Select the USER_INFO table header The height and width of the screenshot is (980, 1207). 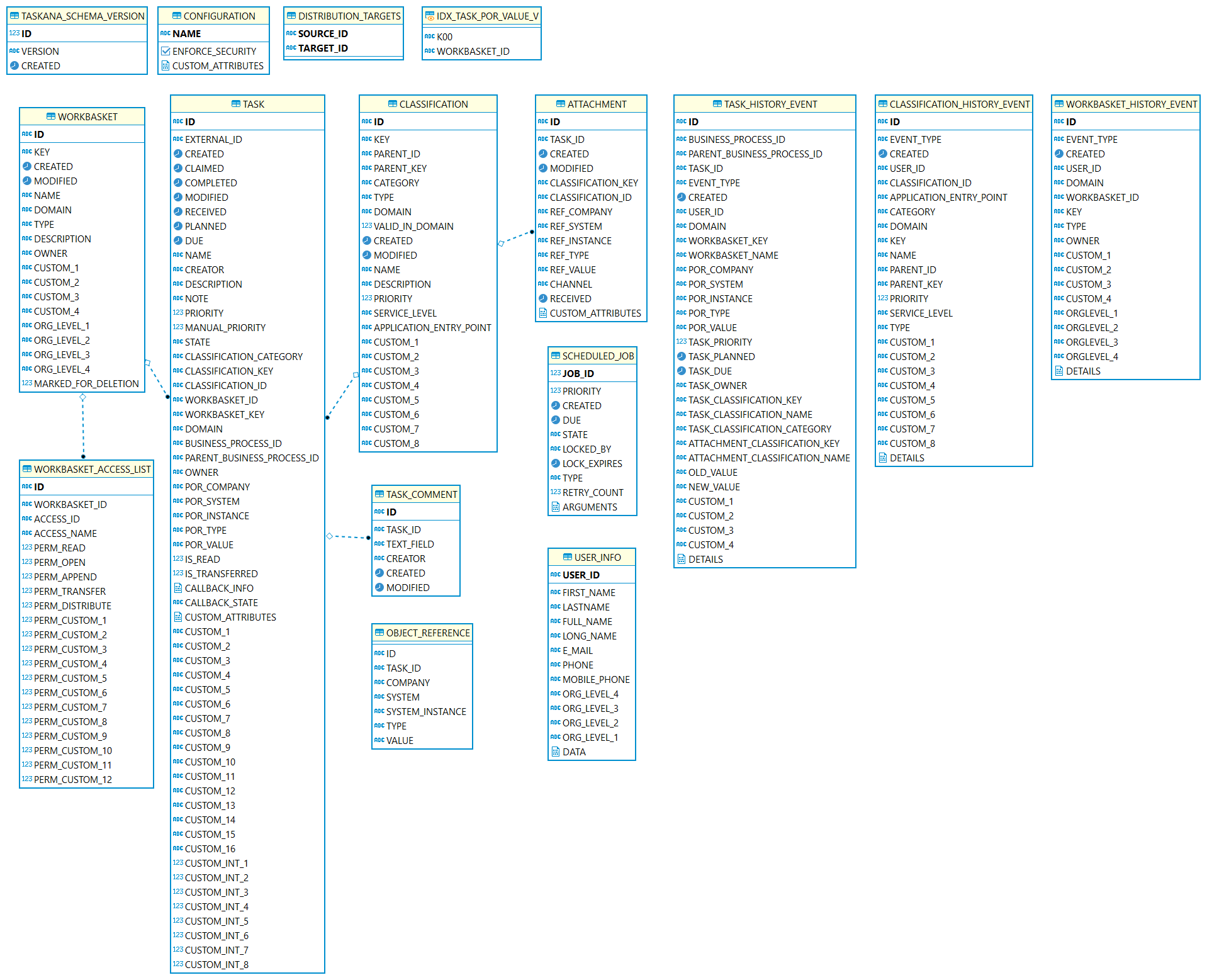pyautogui.click(x=592, y=557)
